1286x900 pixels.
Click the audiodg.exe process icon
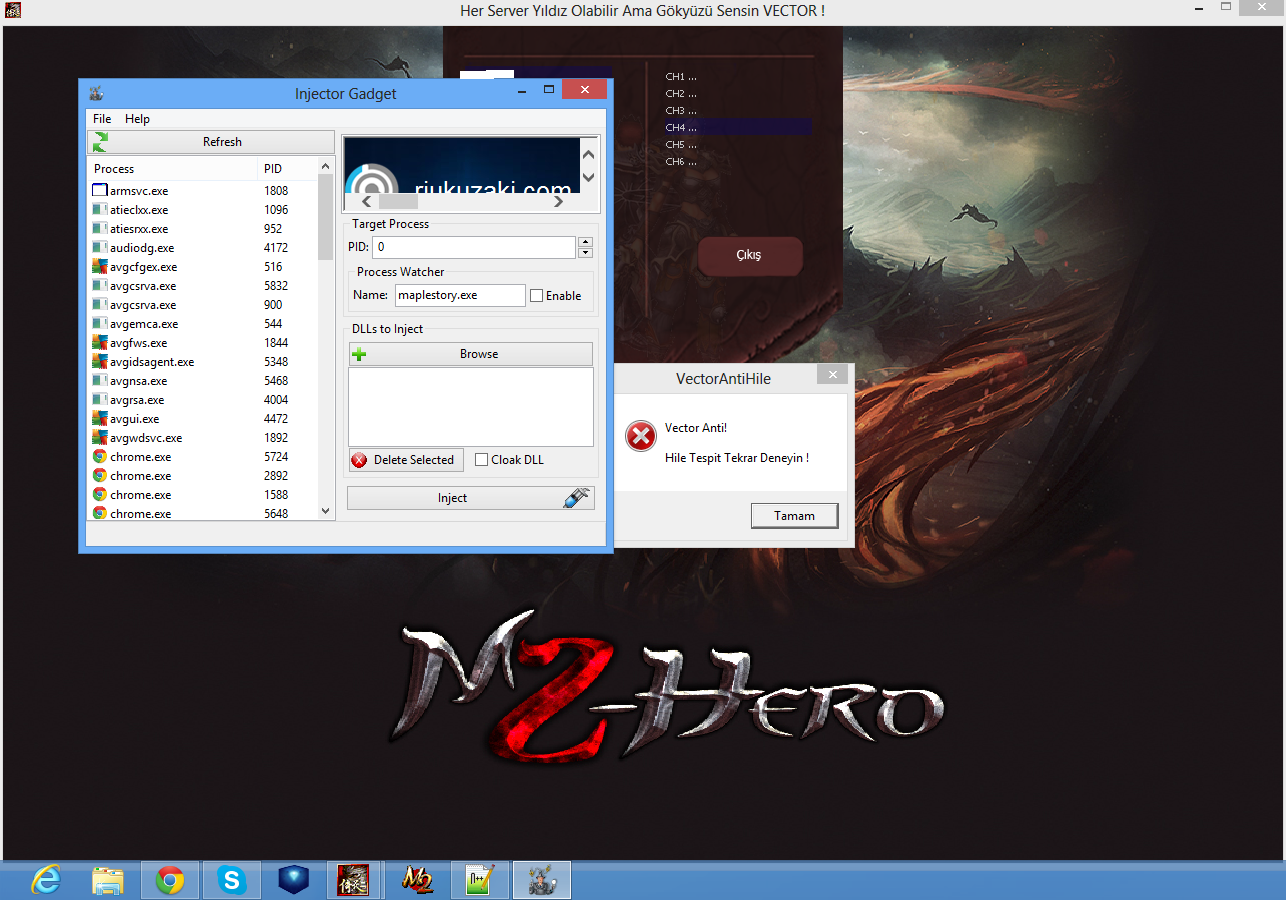click(x=100, y=248)
